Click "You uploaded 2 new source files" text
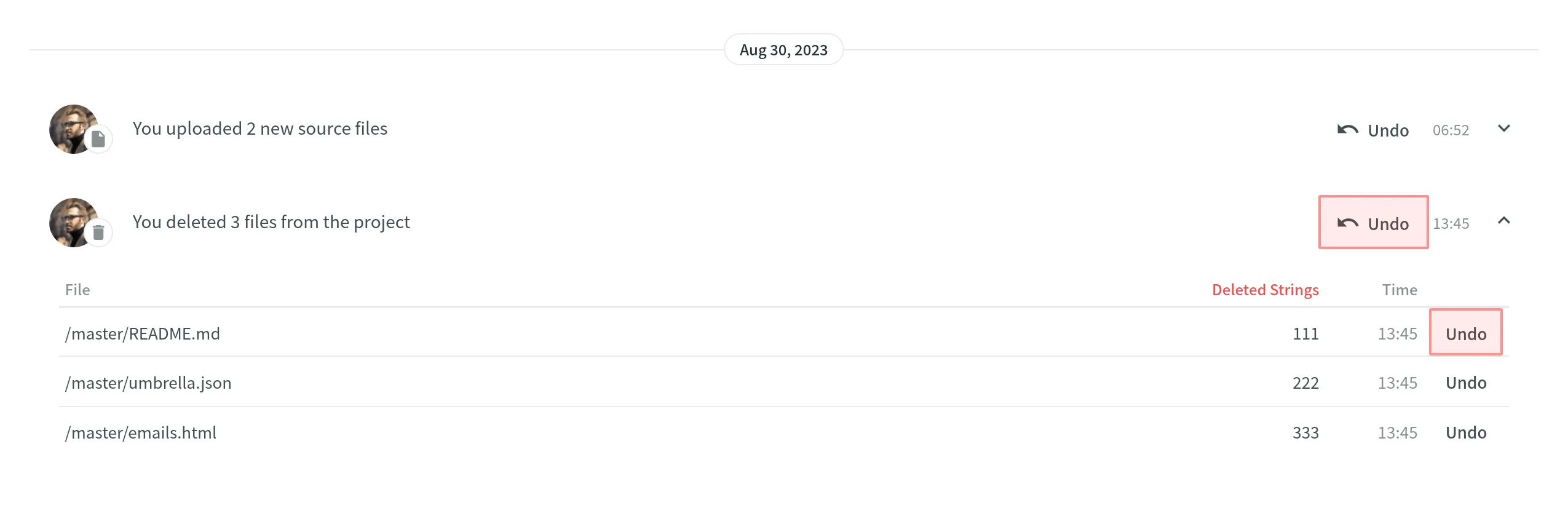The width and height of the screenshot is (1568, 505). click(x=260, y=129)
